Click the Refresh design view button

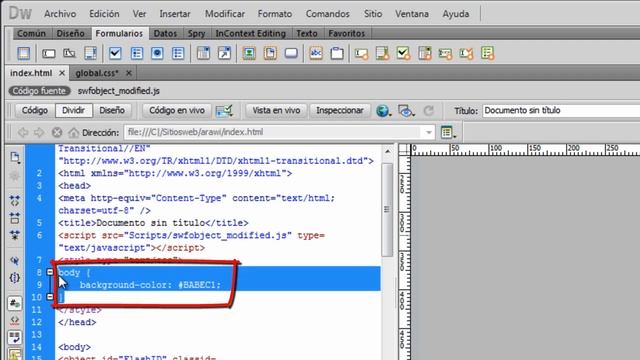click(428, 111)
